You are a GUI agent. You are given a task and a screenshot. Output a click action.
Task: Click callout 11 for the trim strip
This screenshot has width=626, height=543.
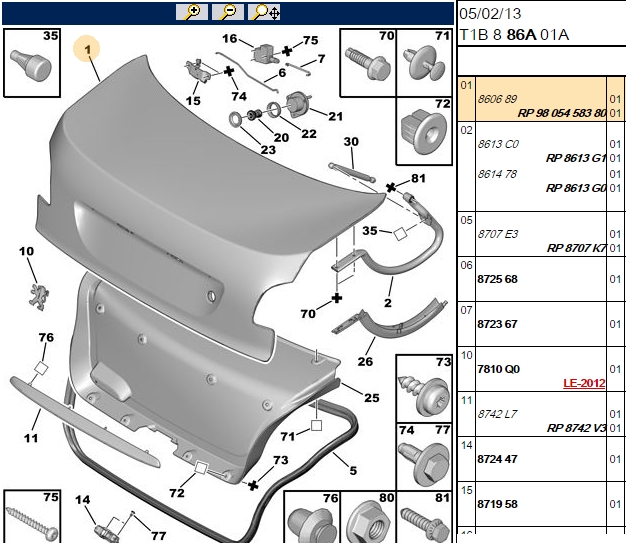tap(31, 438)
